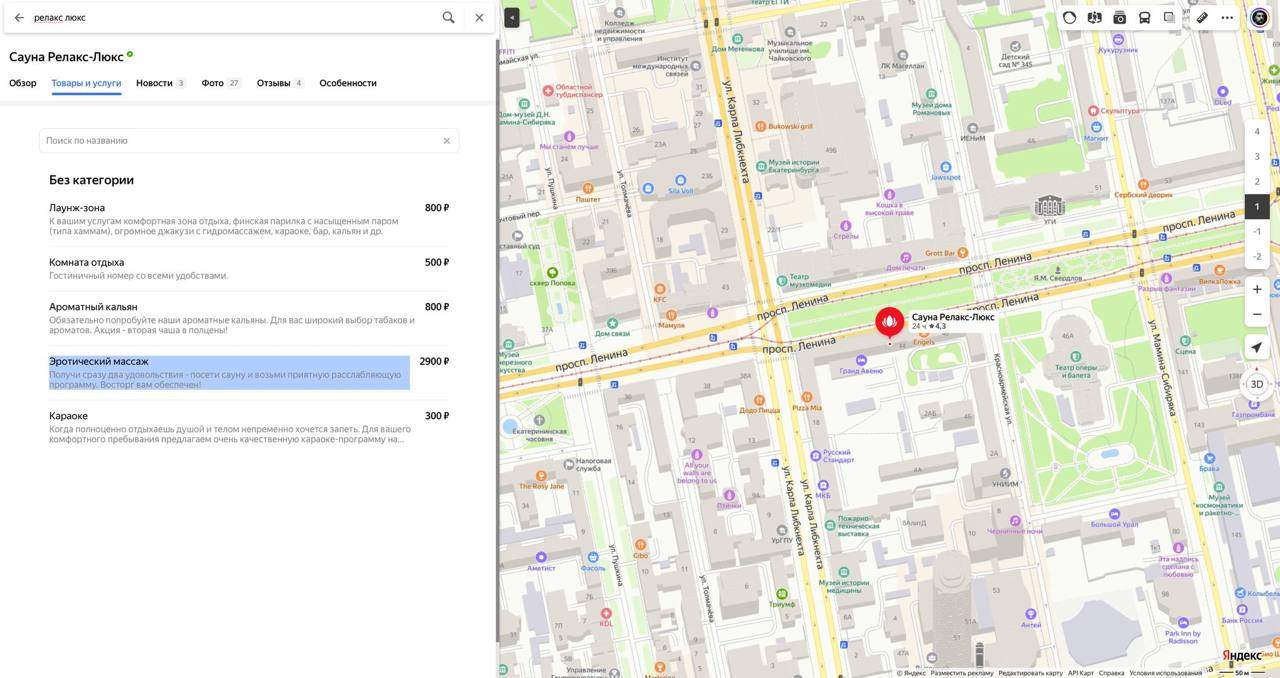Image resolution: width=1280 pixels, height=678 pixels.
Task: Switch to the Обзор tab
Action: pyautogui.click(x=23, y=83)
